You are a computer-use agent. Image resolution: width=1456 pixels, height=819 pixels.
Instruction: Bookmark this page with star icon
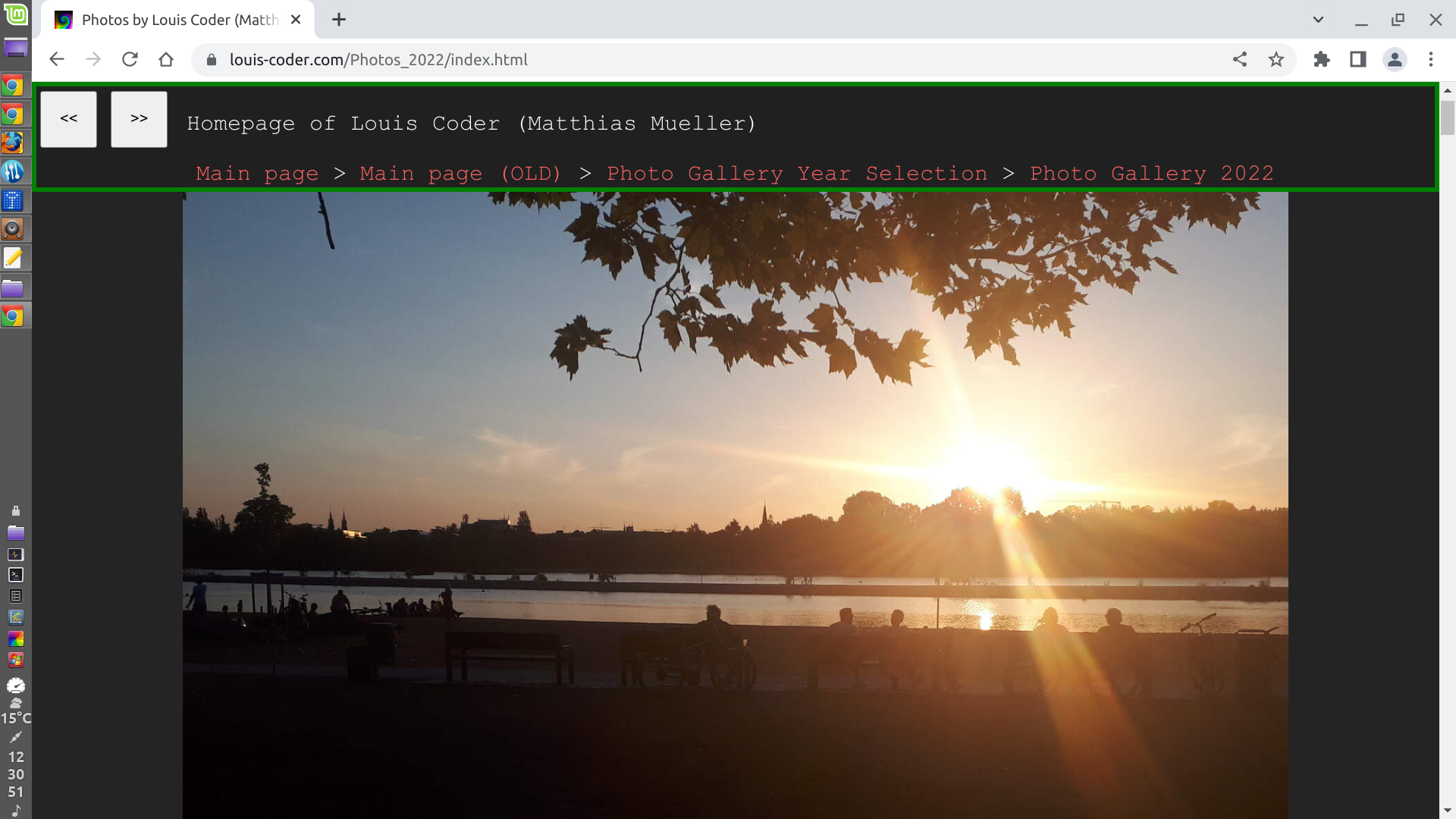pyautogui.click(x=1276, y=59)
